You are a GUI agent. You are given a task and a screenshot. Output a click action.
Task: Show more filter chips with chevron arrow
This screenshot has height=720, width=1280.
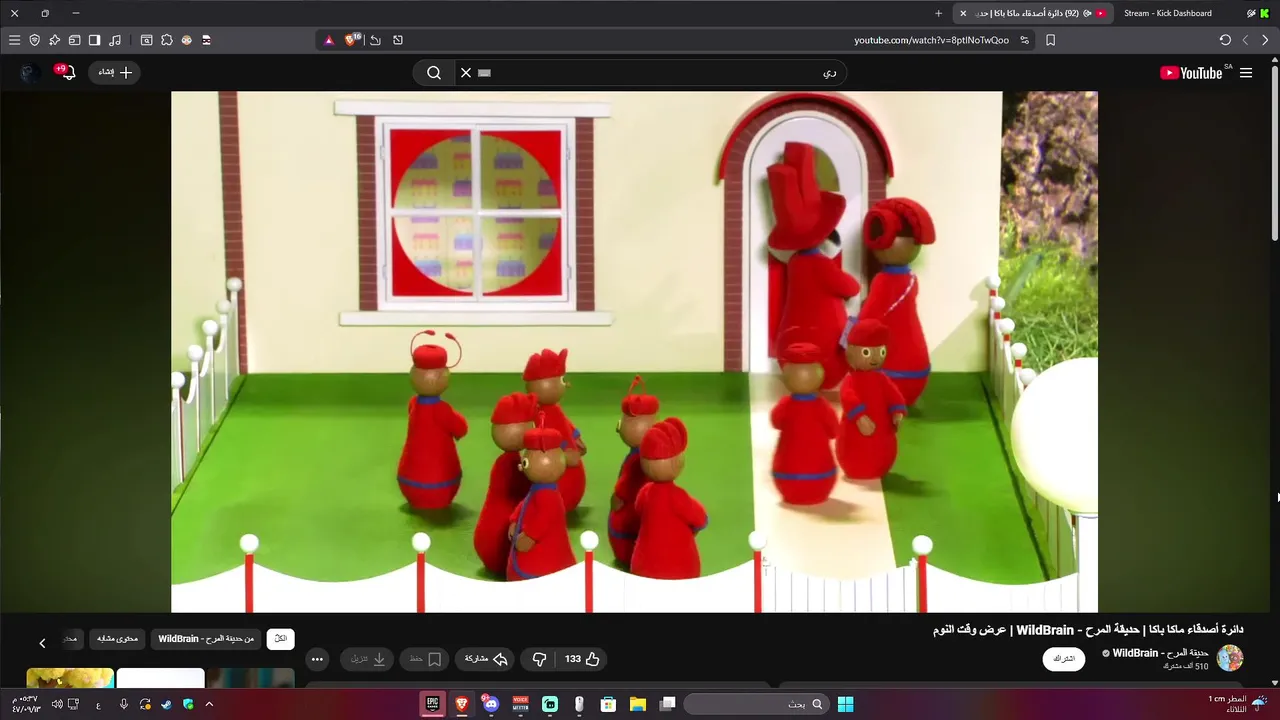point(42,643)
